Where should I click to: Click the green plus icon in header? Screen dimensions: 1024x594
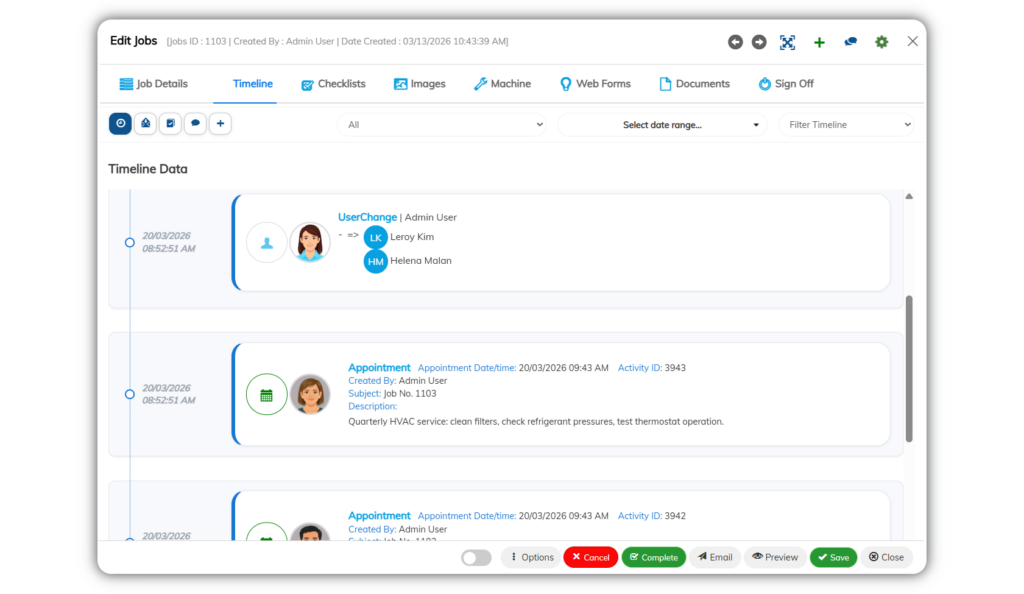pyautogui.click(x=819, y=42)
